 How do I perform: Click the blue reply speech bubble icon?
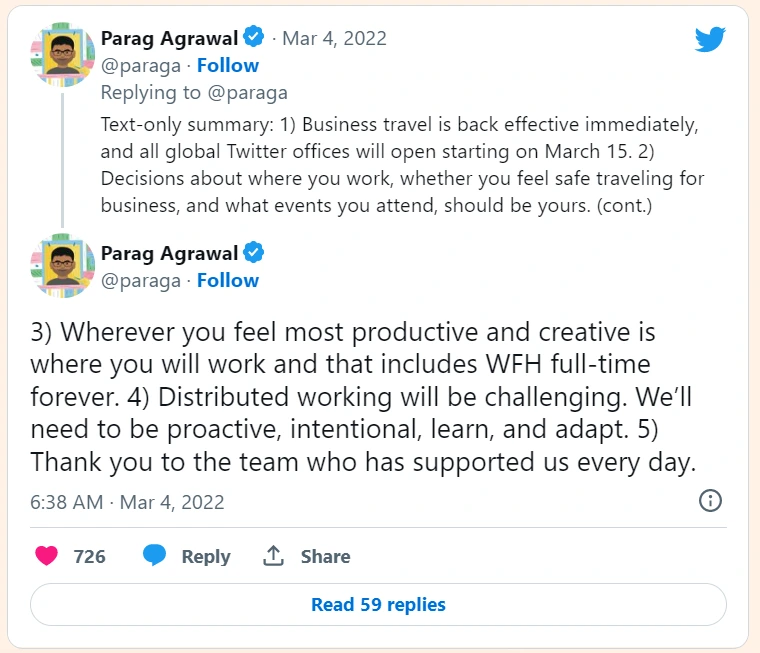154,556
